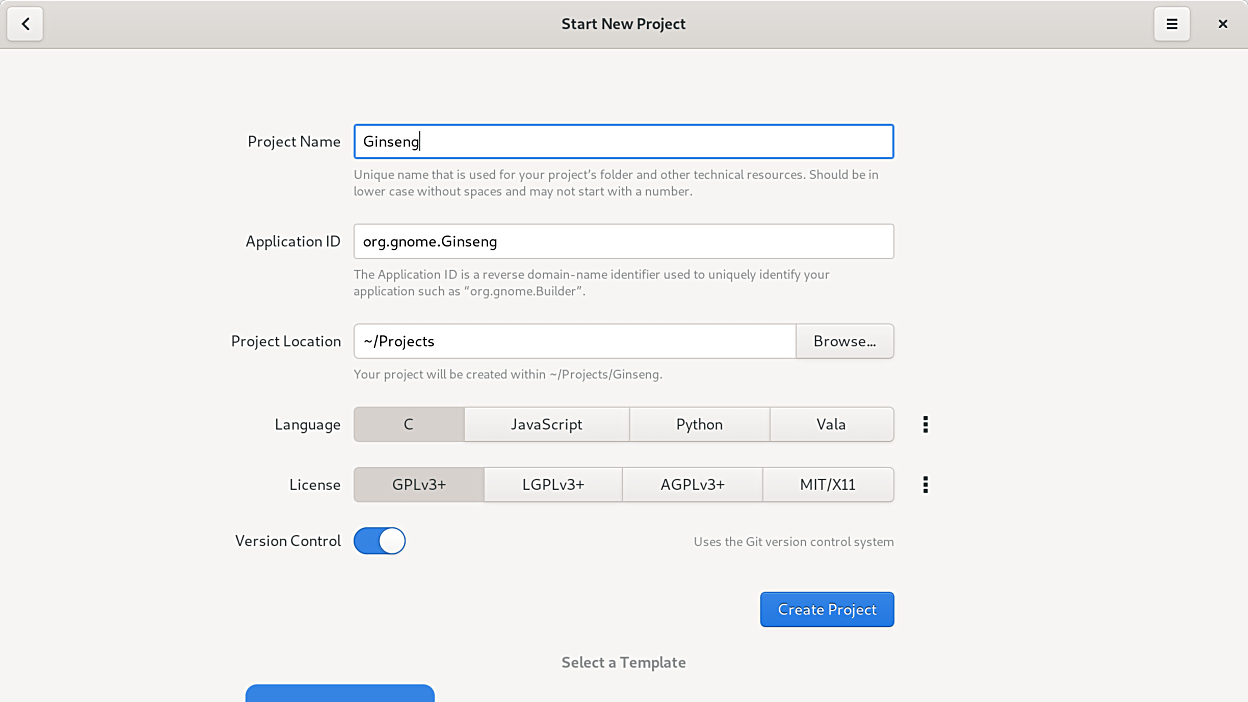Screen dimensions: 1248x702
Task: Close the Start New Project window
Action: (x=1222, y=24)
